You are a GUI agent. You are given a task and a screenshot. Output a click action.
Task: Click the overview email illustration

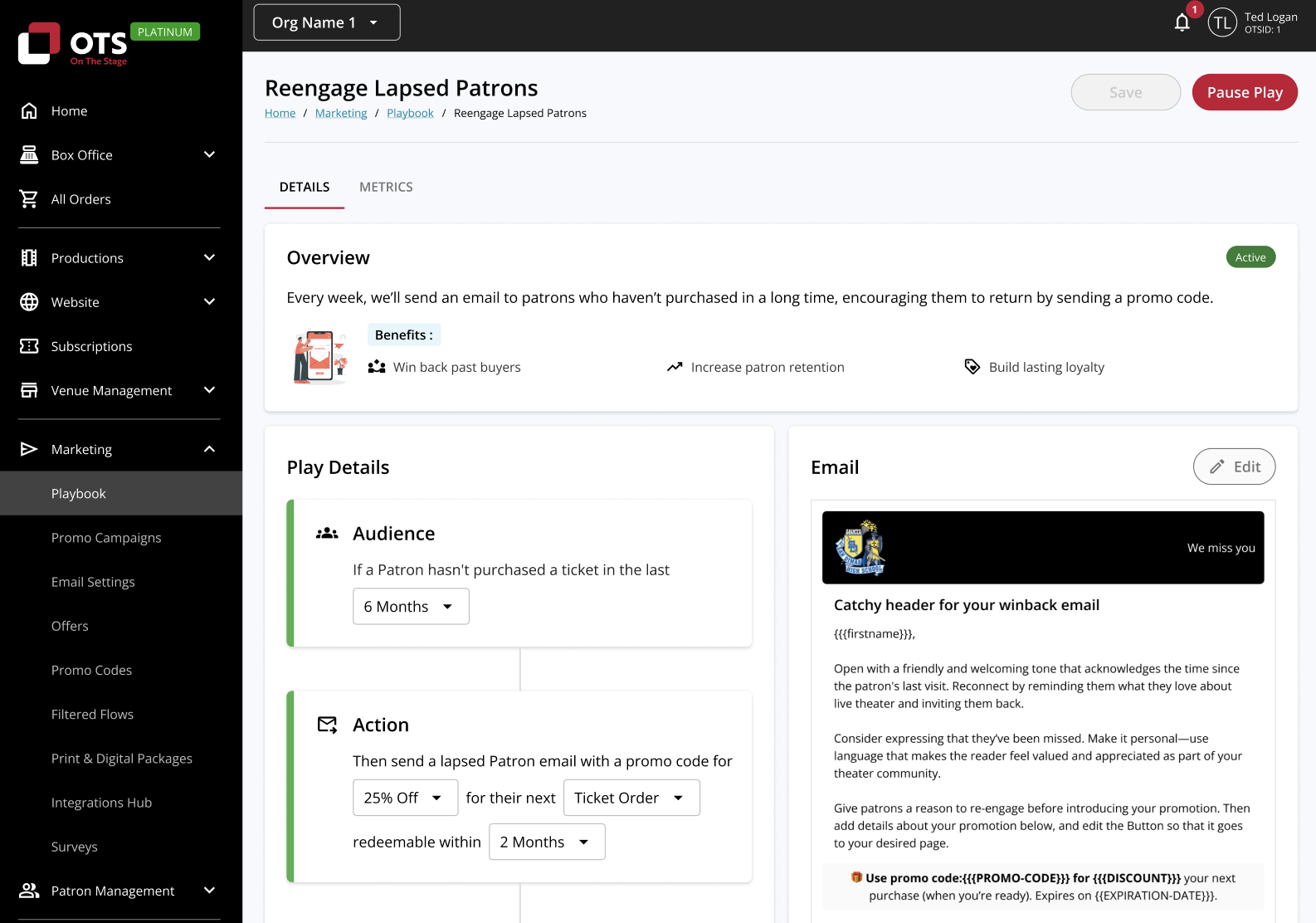(x=320, y=357)
